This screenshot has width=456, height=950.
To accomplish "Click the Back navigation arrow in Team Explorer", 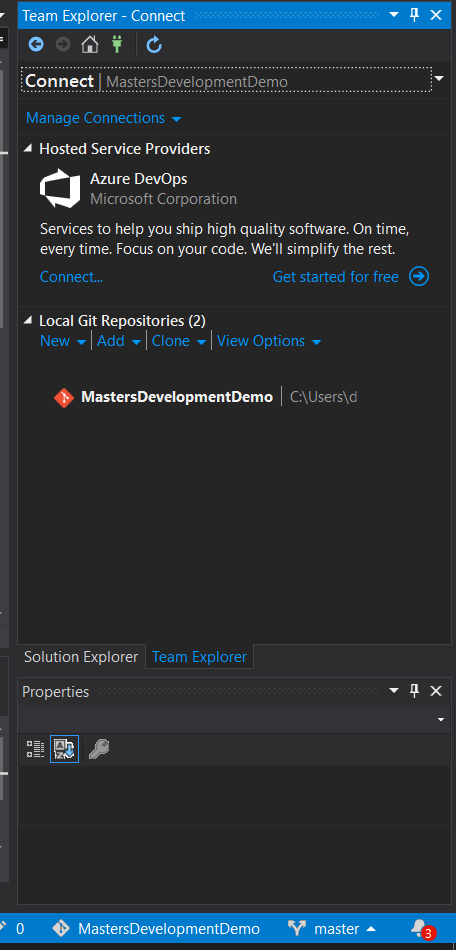I will point(36,44).
